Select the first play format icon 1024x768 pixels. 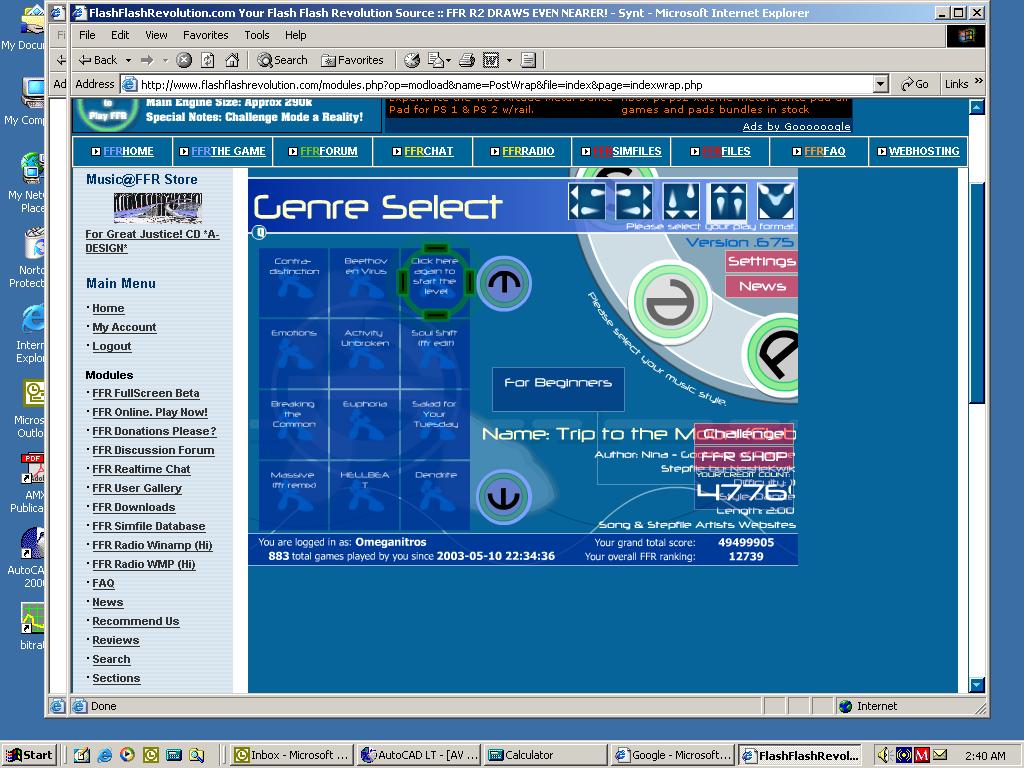pyautogui.click(x=586, y=200)
